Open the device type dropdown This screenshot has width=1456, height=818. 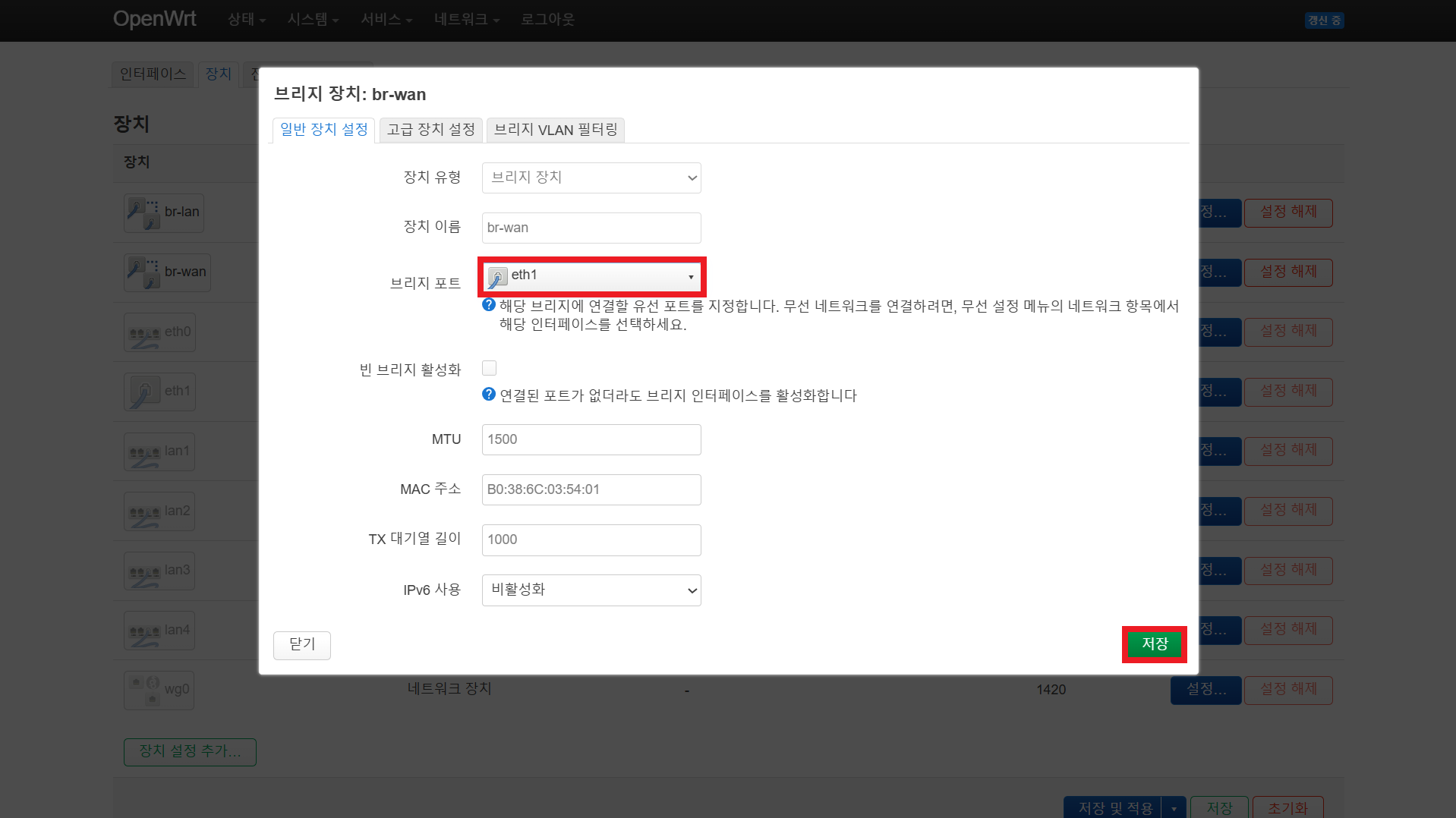[x=591, y=178]
